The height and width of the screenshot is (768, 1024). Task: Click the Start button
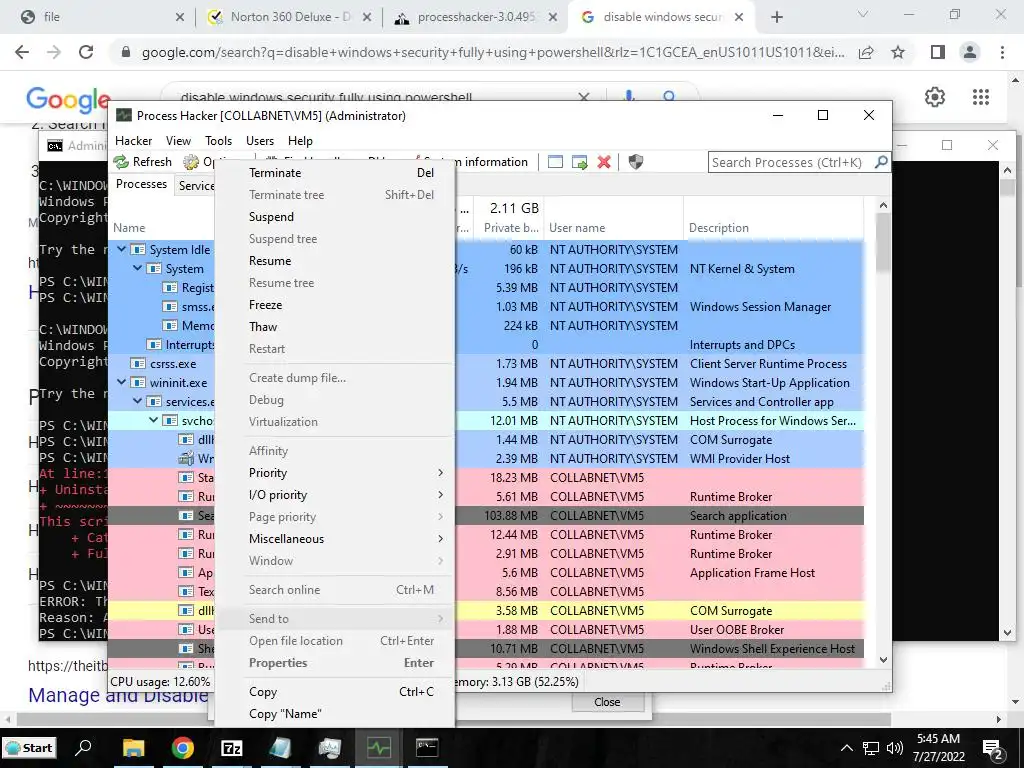[x=29, y=748]
